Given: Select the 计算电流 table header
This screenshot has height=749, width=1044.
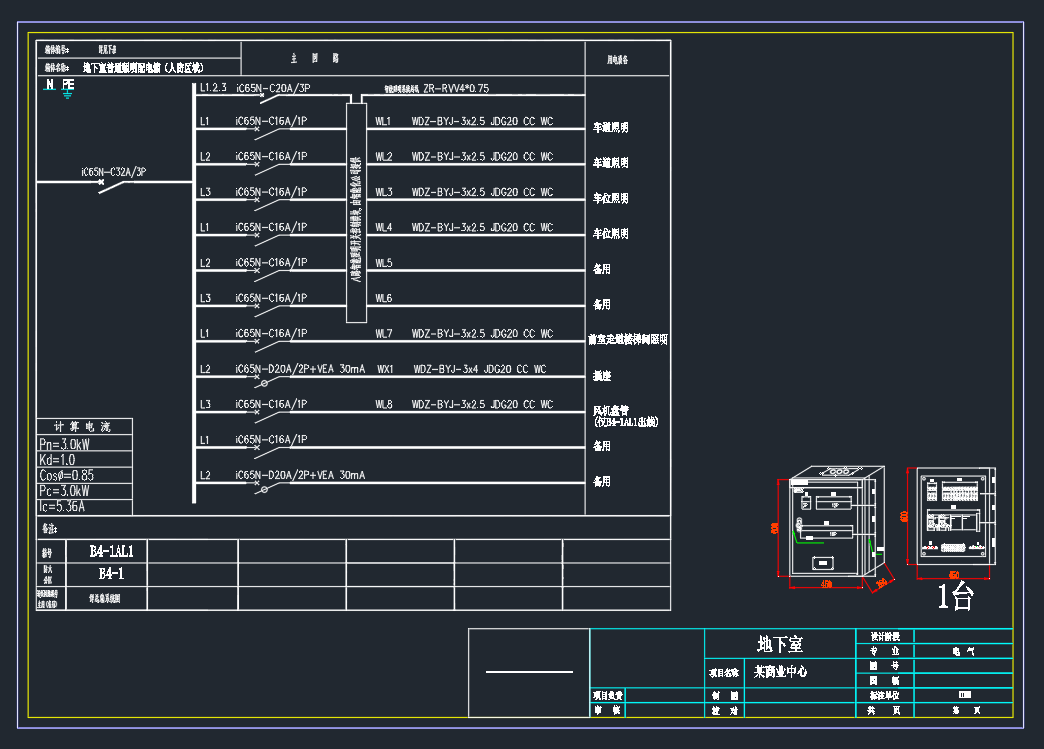Looking at the screenshot, I should (x=83, y=427).
